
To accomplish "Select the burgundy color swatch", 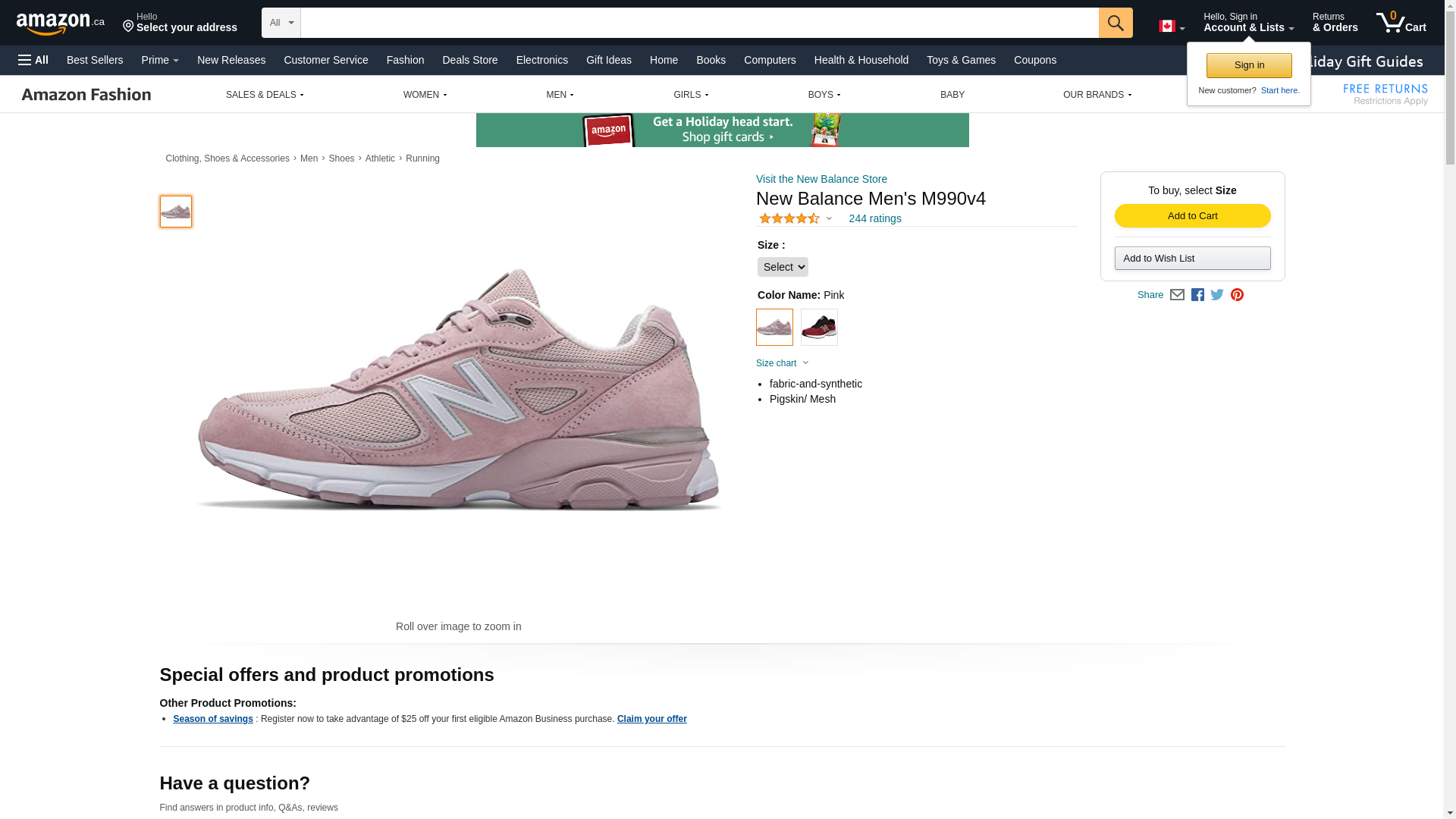I will pos(819,328).
